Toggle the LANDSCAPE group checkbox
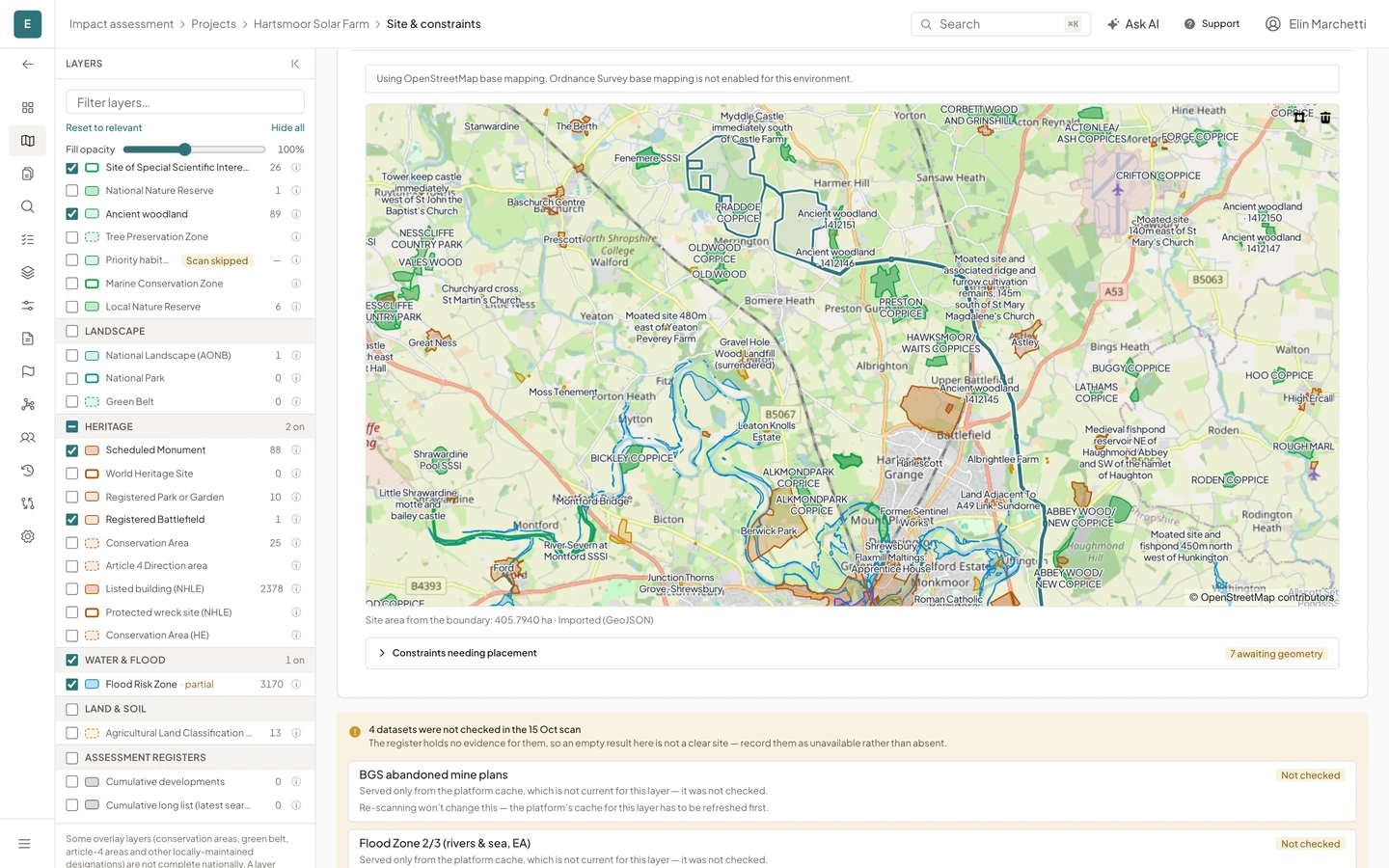Screen dimensions: 1389x868 click(x=72, y=332)
